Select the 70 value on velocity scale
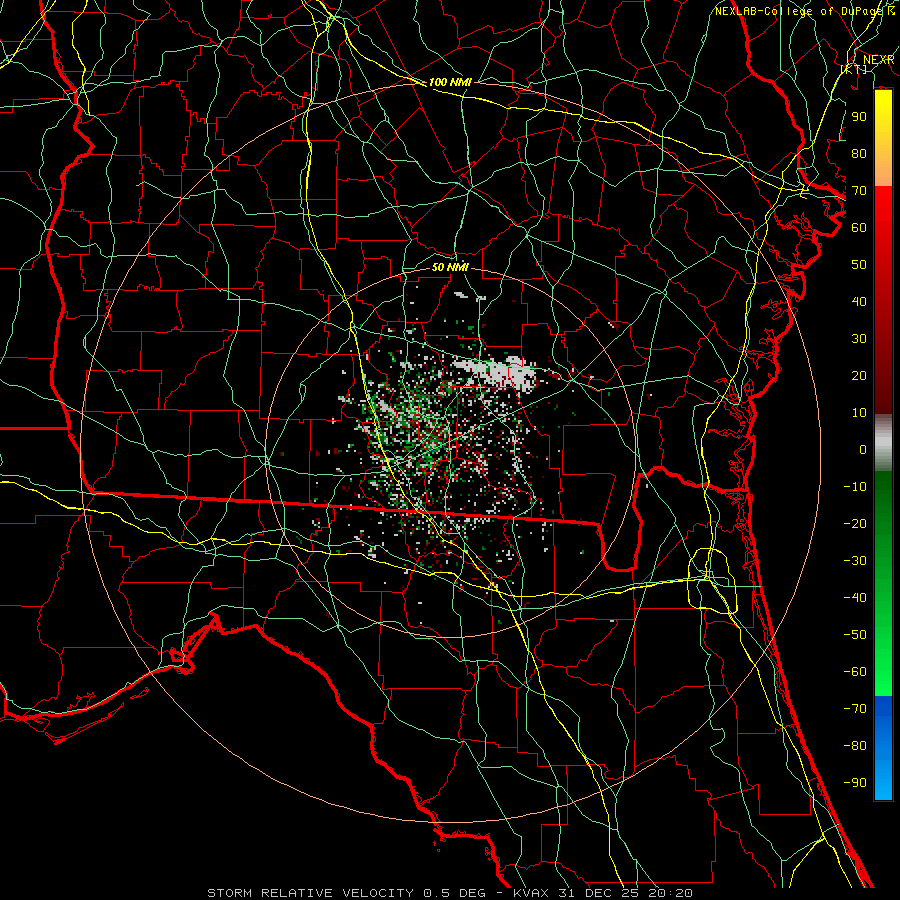This screenshot has width=900, height=900. [859, 191]
